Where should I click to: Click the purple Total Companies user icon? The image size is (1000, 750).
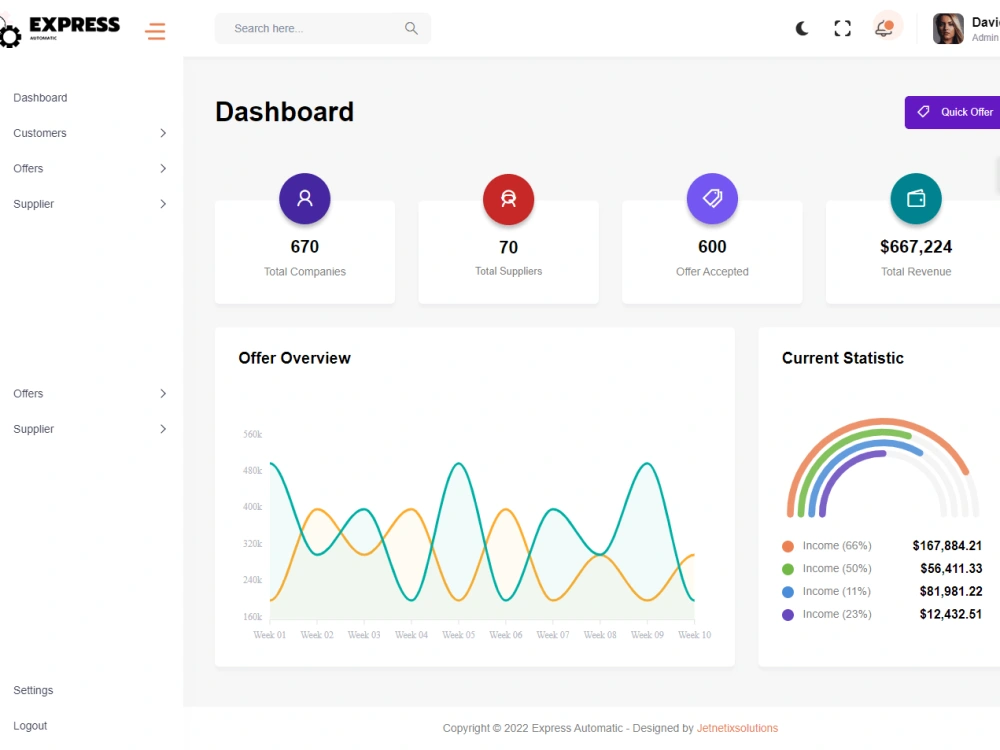[x=305, y=198]
